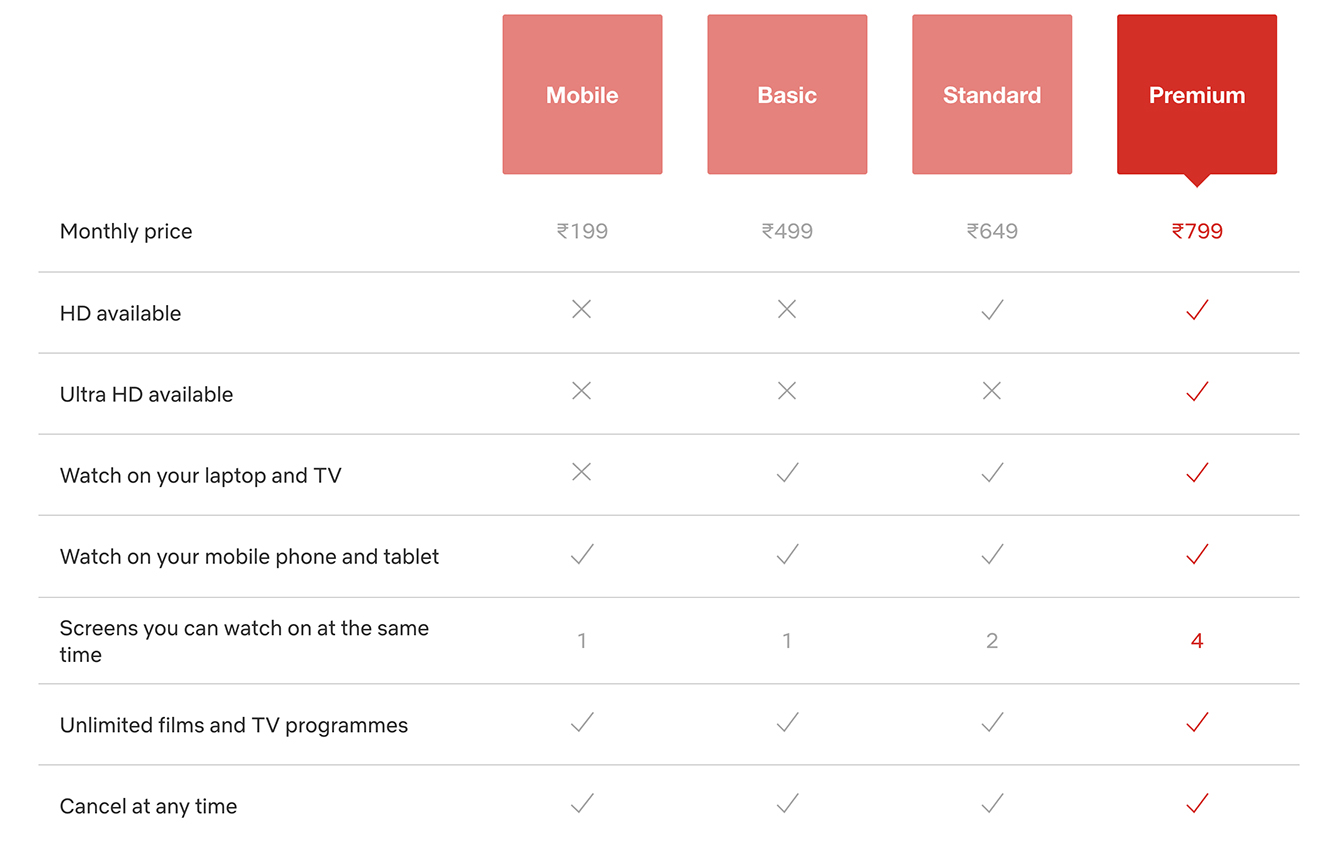The image size is (1330, 855).
Task: Choose the Premium plan tile
Action: (x=1197, y=95)
